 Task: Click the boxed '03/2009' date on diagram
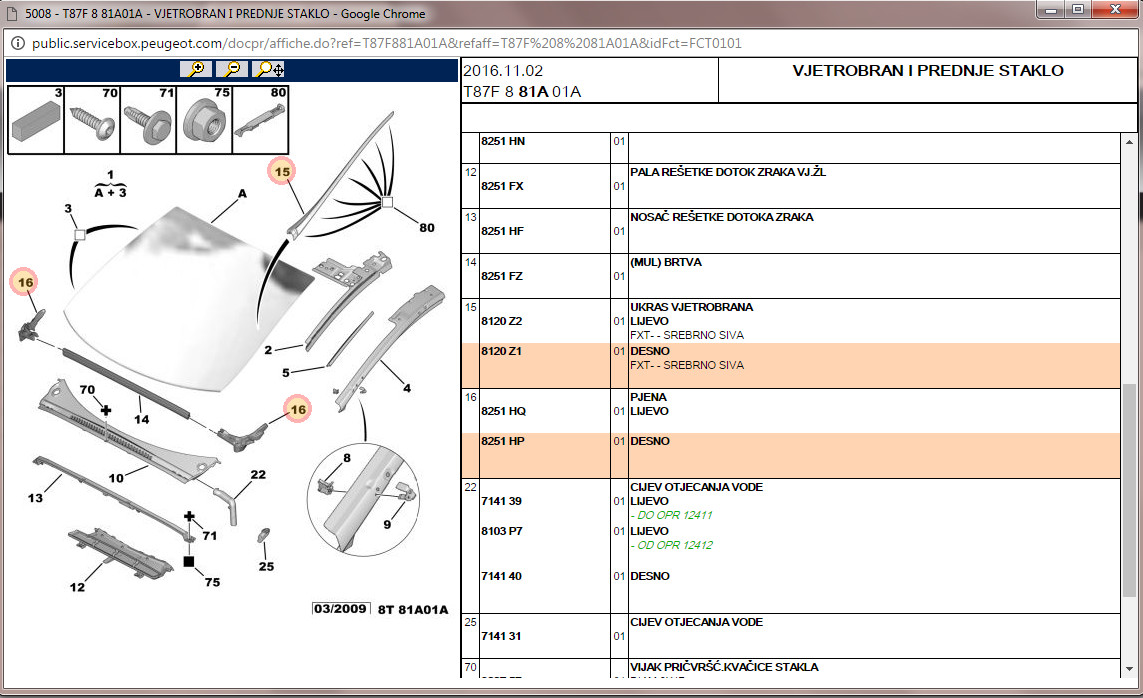point(340,609)
